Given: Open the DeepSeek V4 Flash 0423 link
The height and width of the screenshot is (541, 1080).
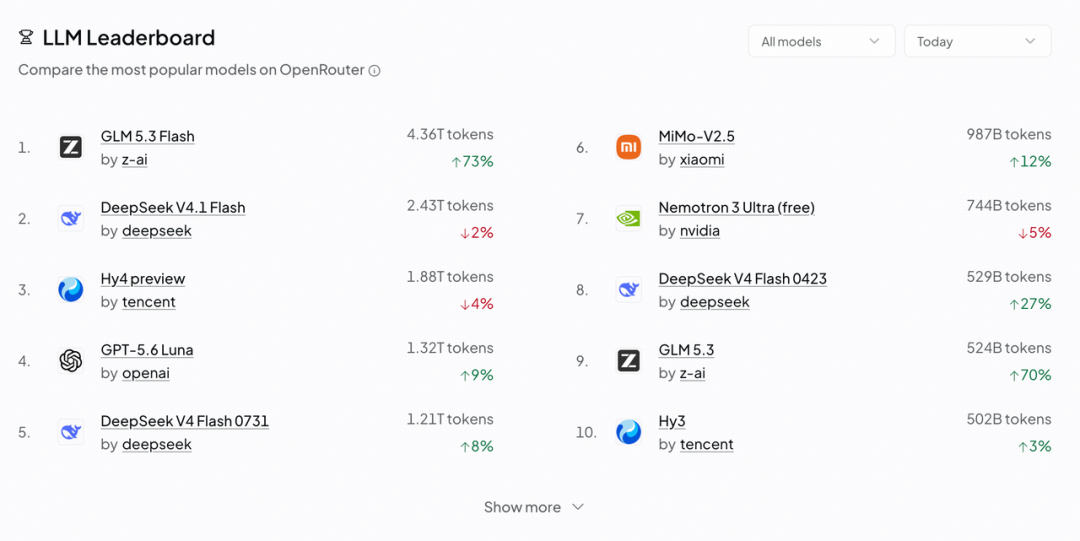Looking at the screenshot, I should coord(742,279).
